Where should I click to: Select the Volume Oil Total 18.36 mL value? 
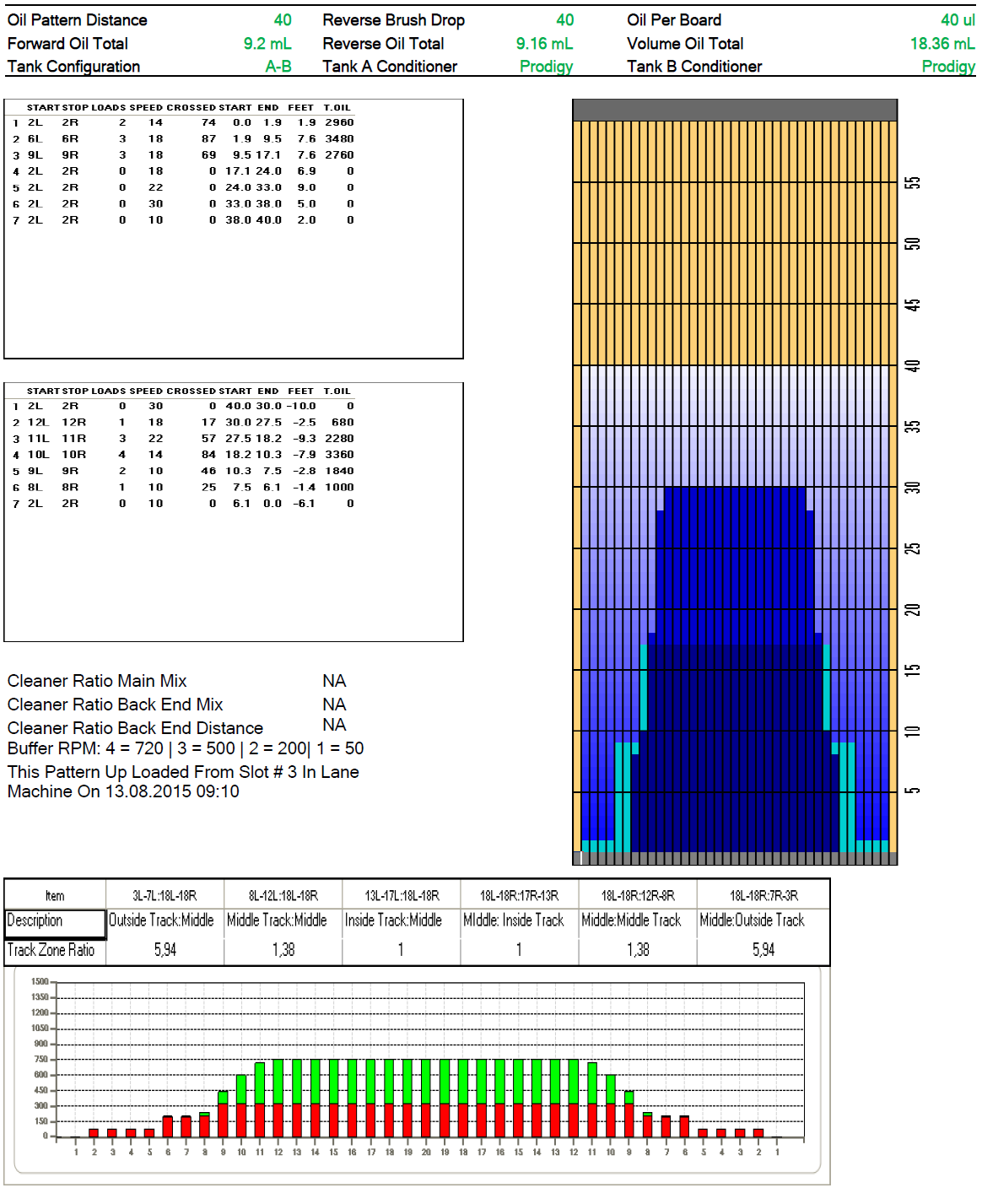click(942, 44)
